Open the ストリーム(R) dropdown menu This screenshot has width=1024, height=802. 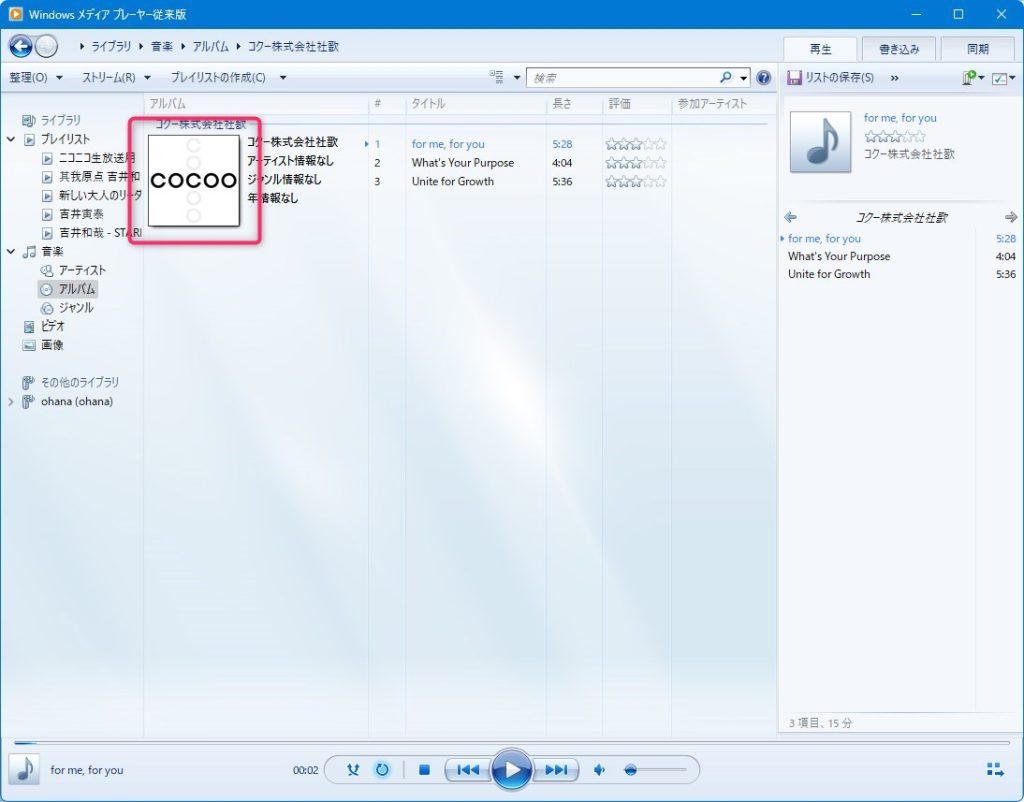(x=116, y=77)
